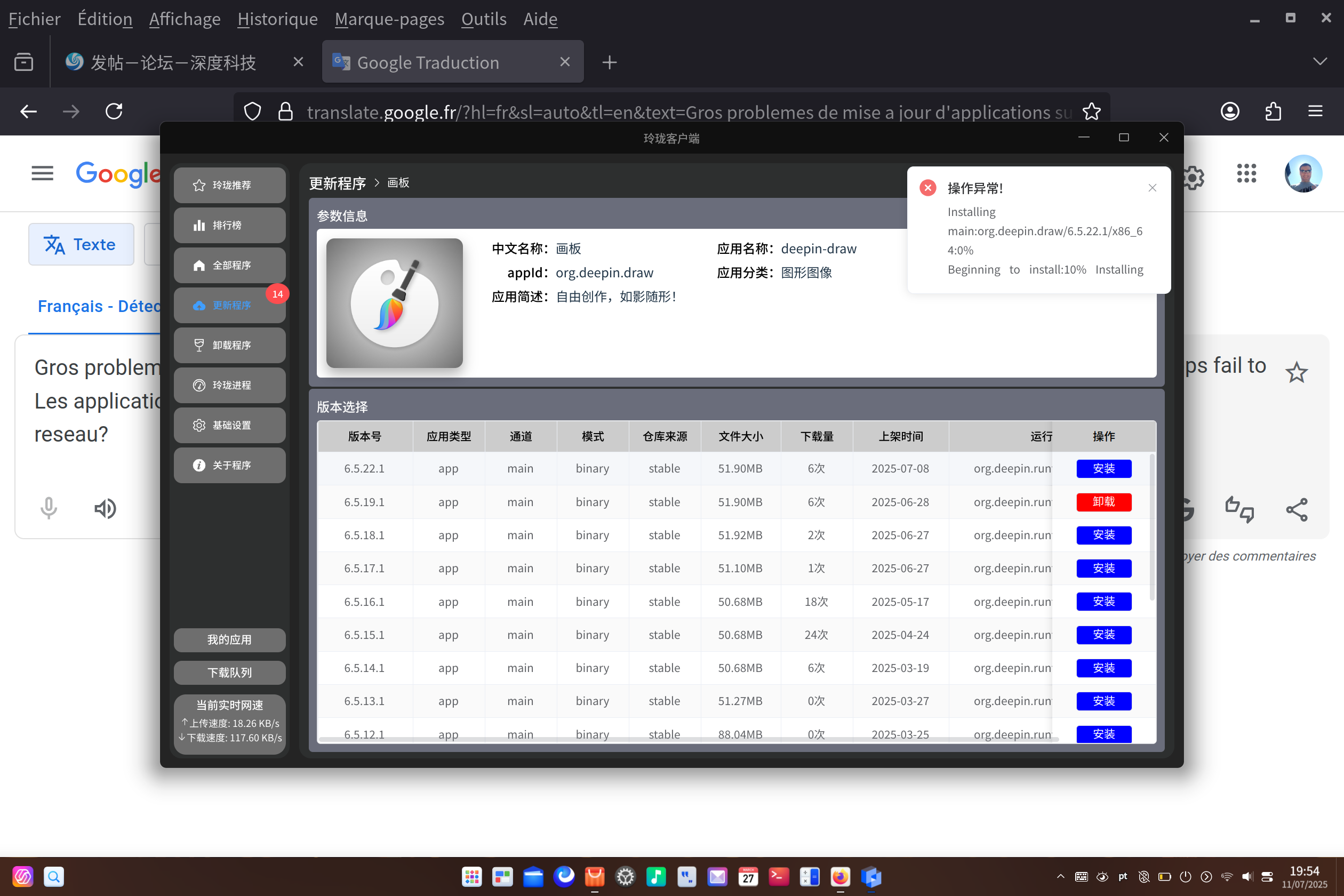The image size is (1344, 896).
Task: Share the translation via share icon
Action: [x=1297, y=510]
